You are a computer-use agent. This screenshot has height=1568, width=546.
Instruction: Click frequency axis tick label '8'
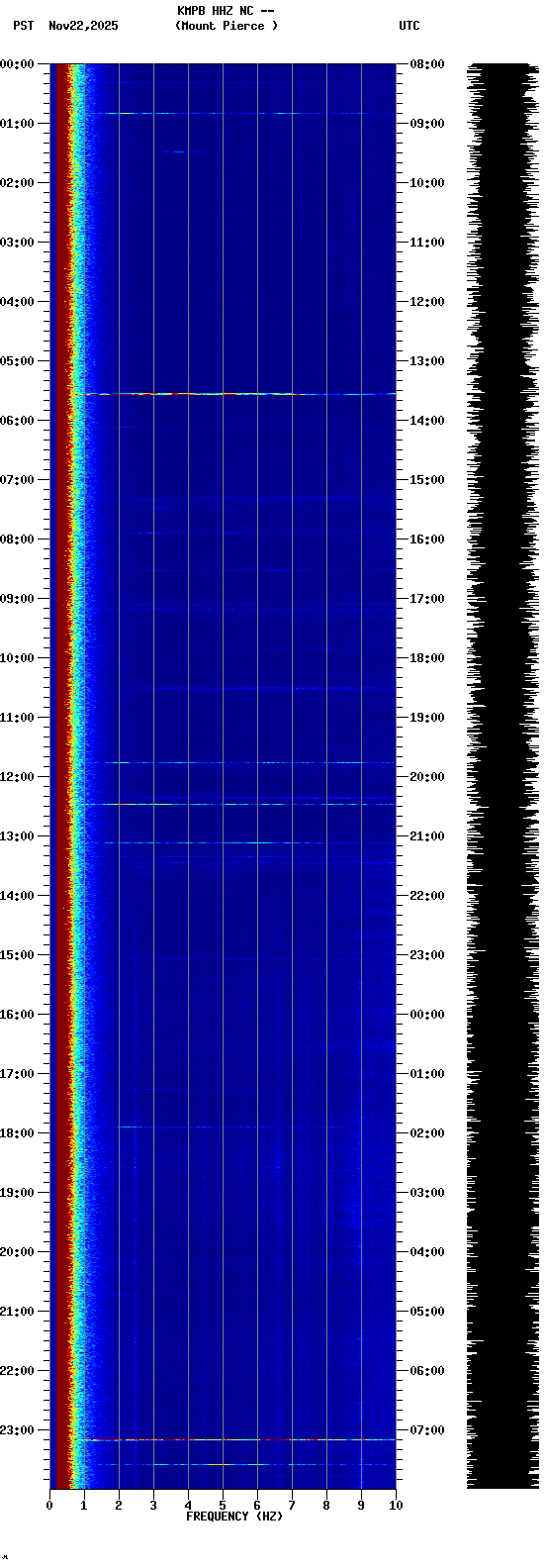pos(326,1506)
